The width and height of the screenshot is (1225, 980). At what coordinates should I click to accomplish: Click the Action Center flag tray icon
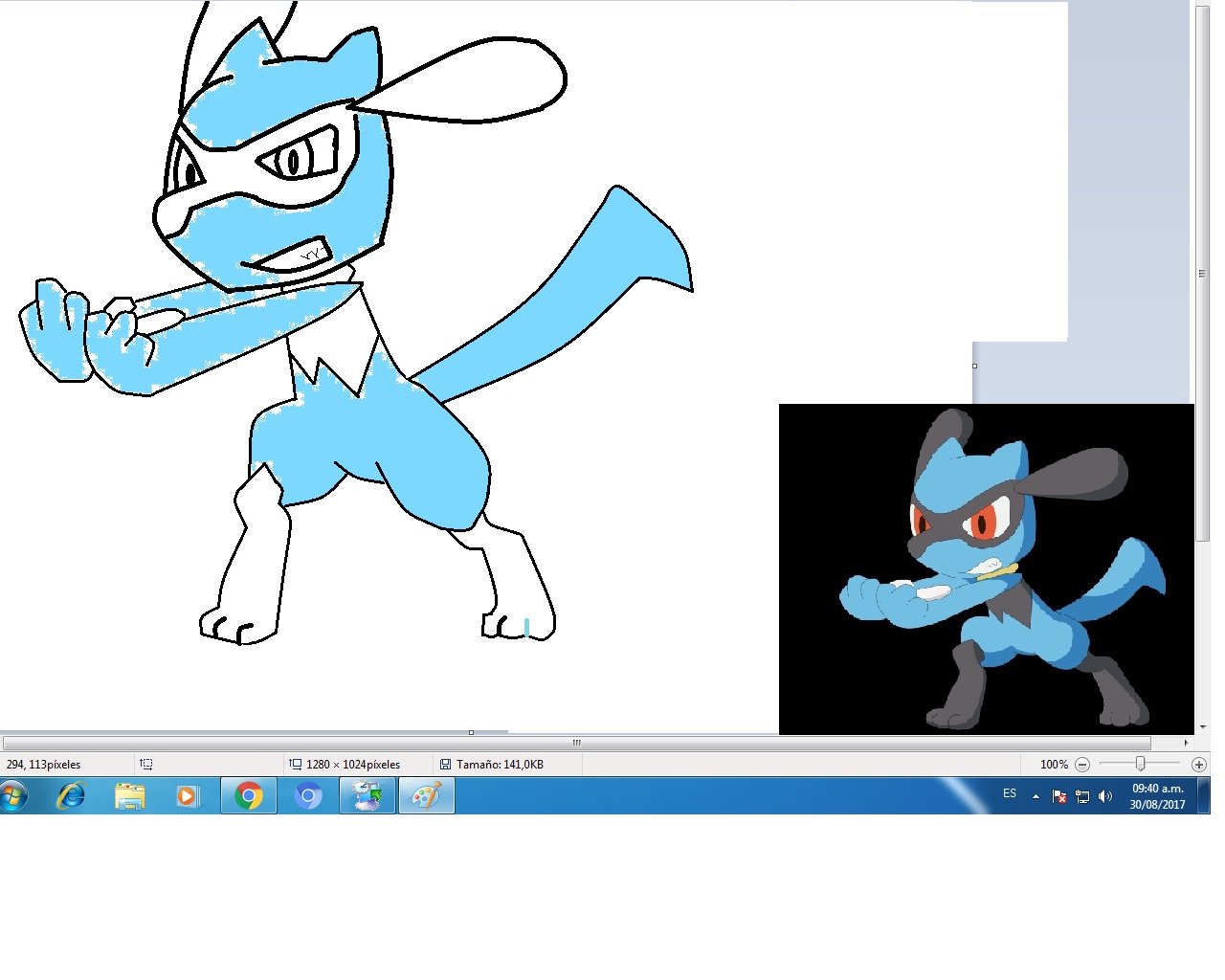tap(1059, 796)
